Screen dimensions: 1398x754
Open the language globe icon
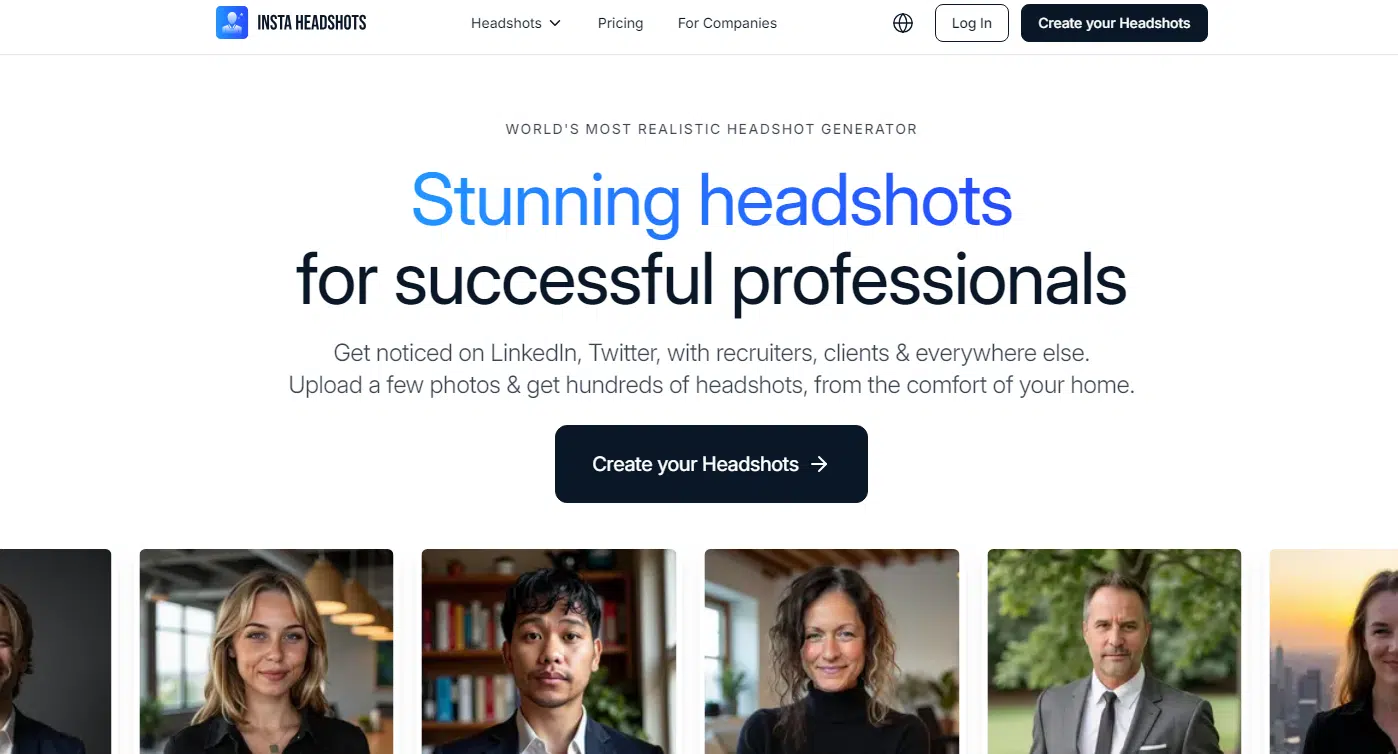tap(903, 23)
